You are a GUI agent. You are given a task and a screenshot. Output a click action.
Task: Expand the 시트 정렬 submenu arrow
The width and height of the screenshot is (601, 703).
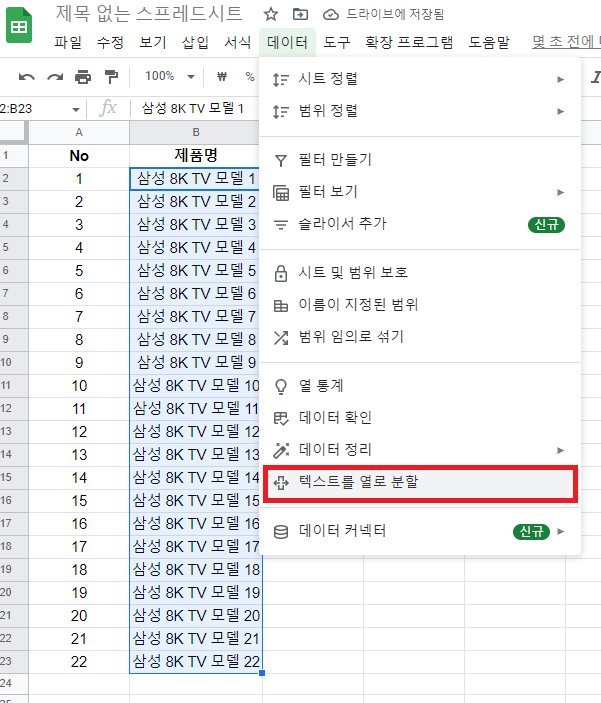pos(561,79)
